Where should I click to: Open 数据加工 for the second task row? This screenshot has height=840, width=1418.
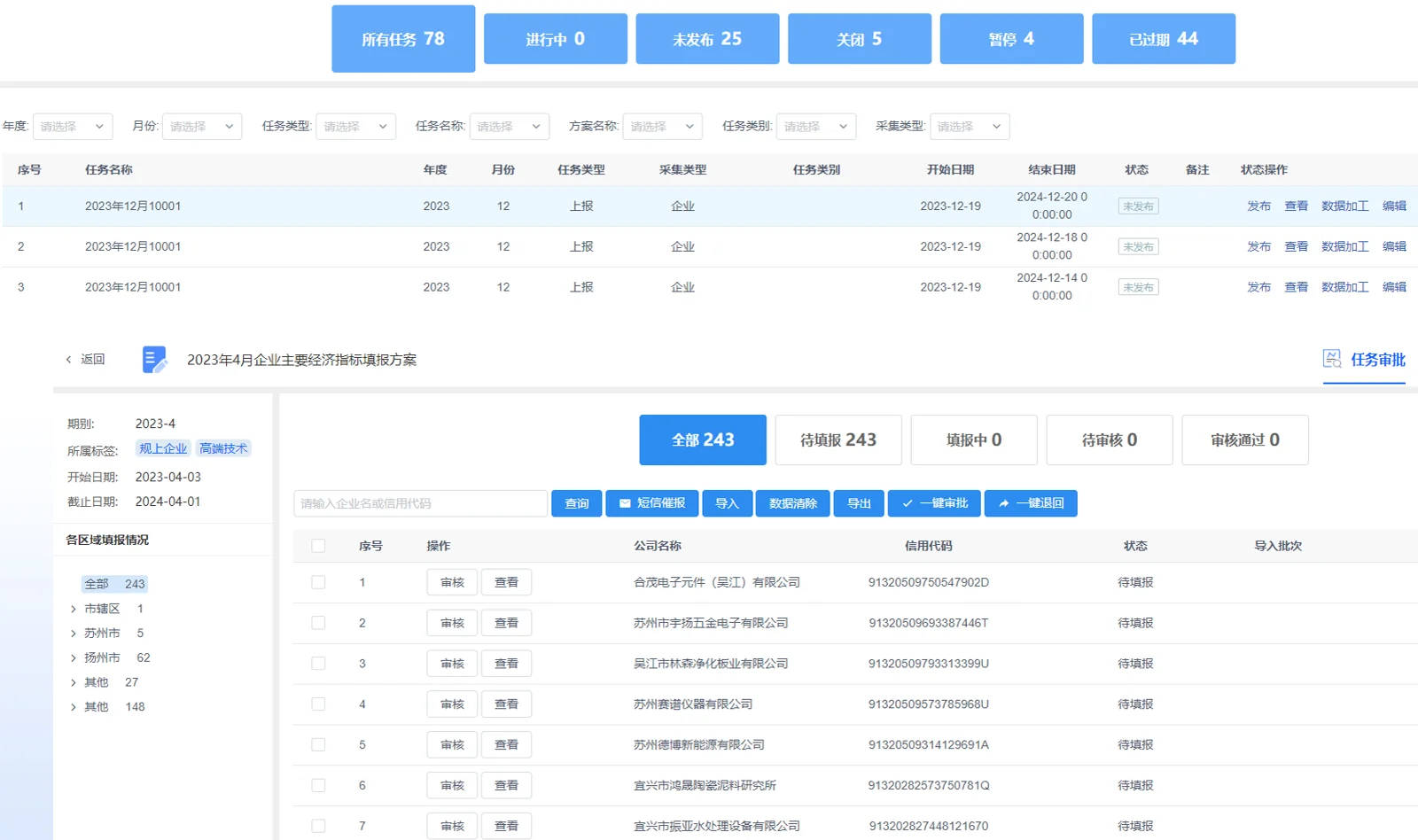[x=1345, y=247]
